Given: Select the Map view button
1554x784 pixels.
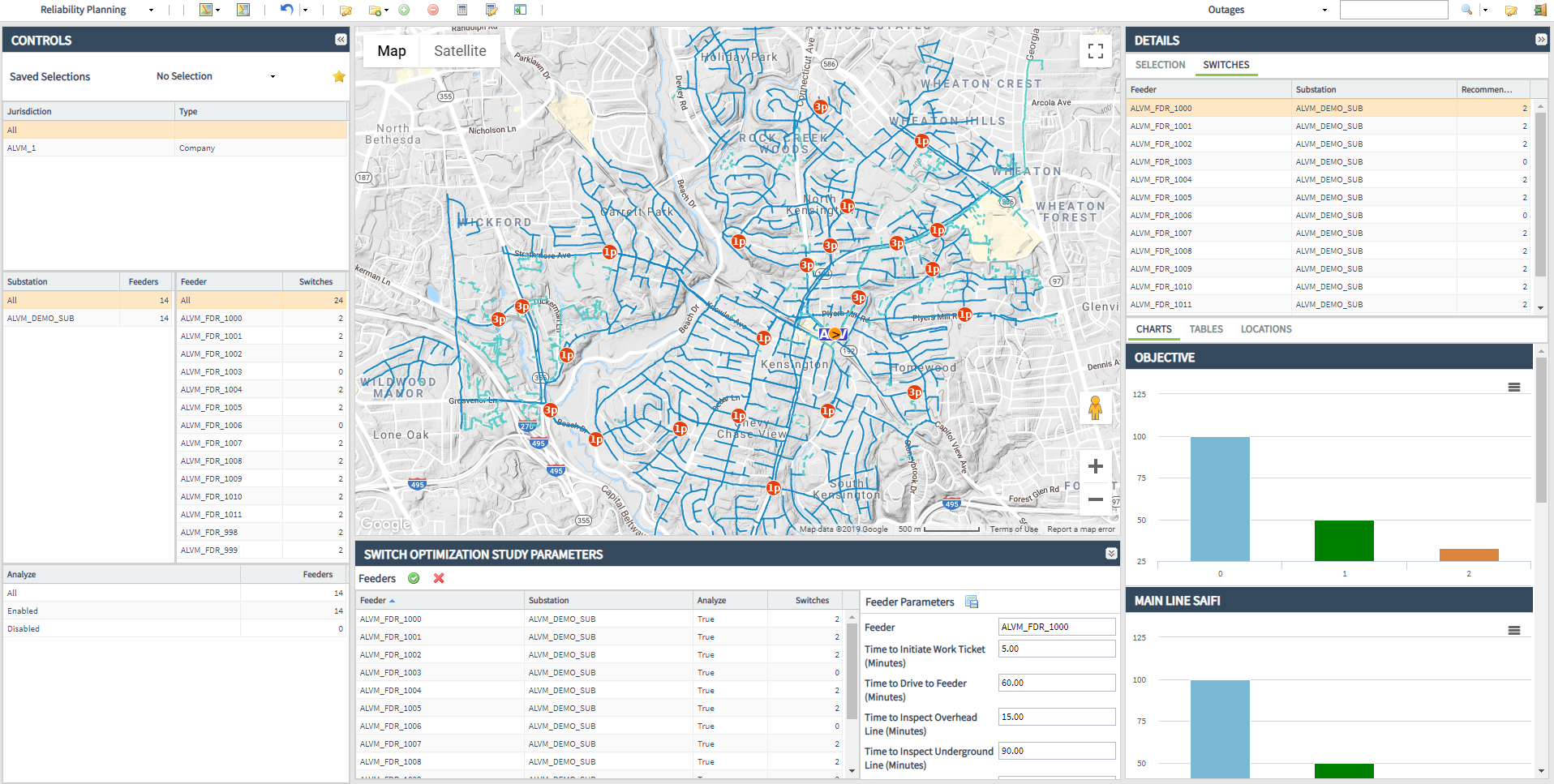Looking at the screenshot, I should 392,51.
